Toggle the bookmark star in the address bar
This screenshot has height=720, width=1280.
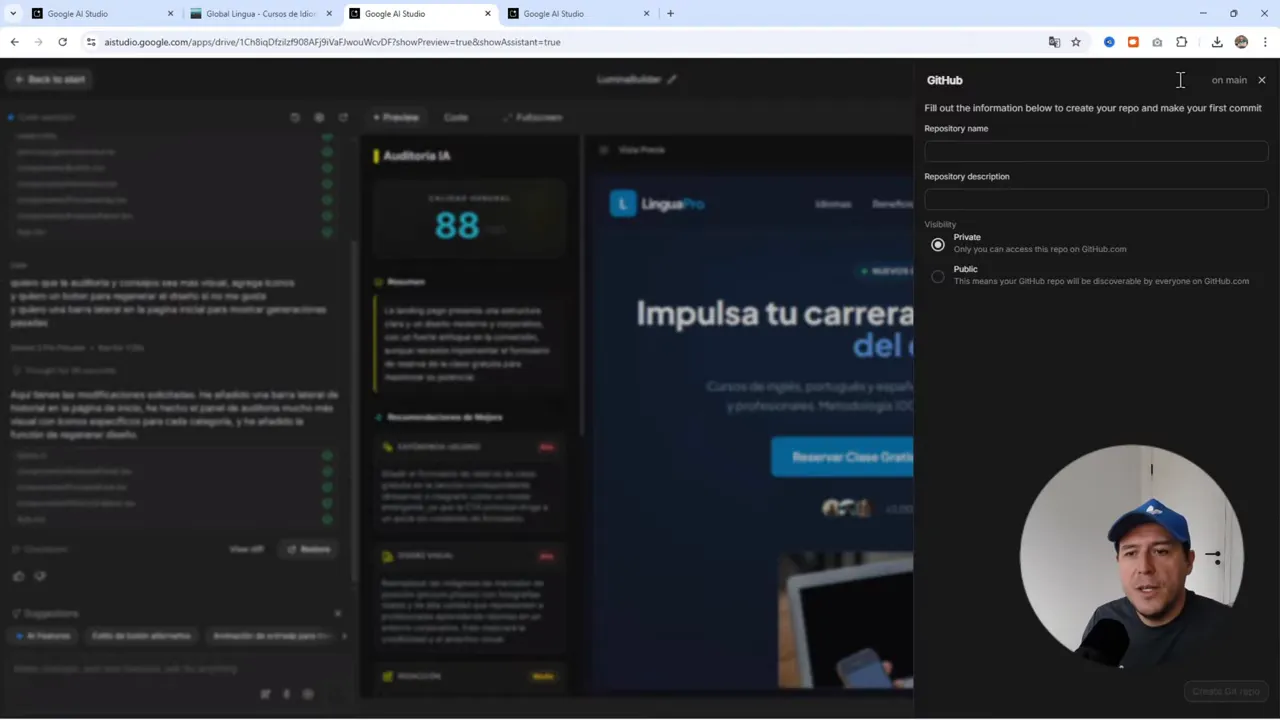click(x=1075, y=42)
